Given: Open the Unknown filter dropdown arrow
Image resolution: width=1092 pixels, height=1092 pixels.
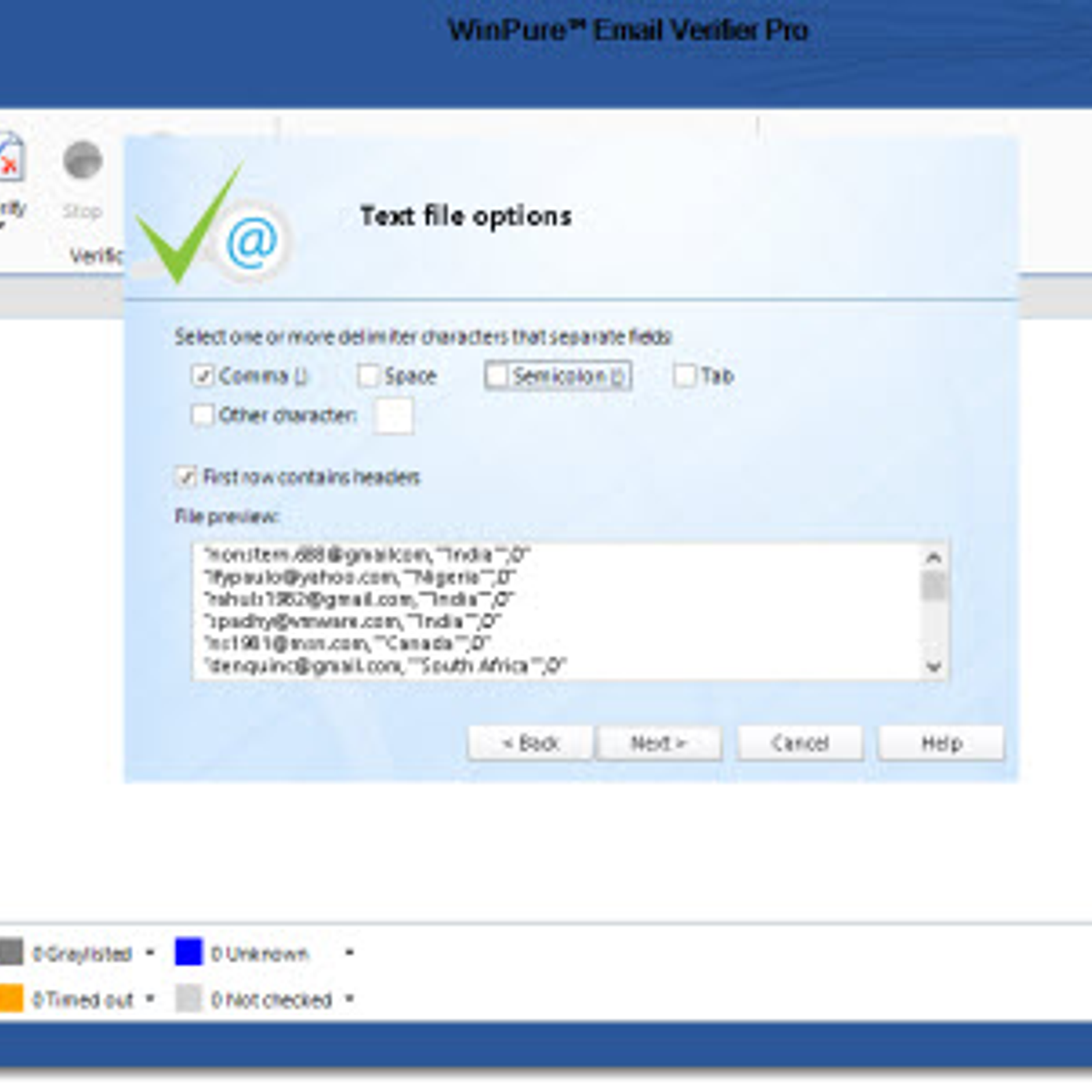Looking at the screenshot, I should pos(349,952).
